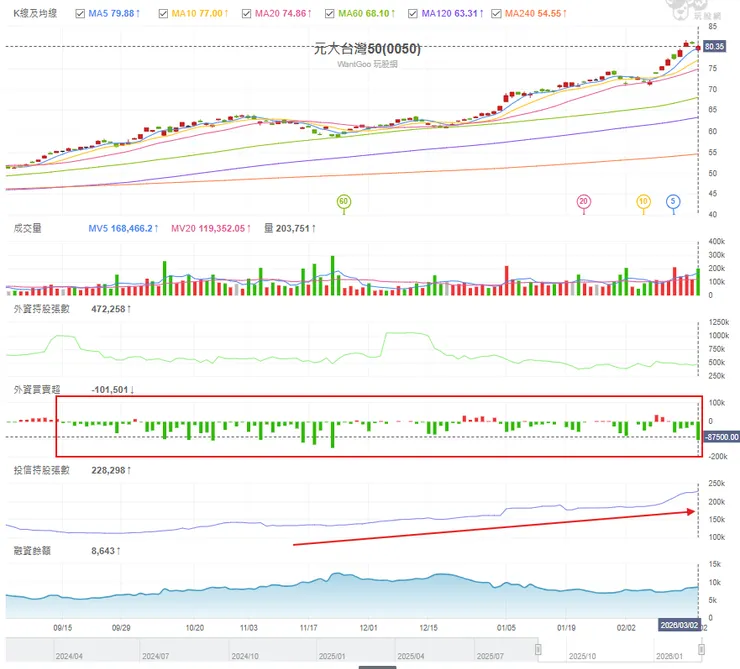740x669 pixels.
Task: Click the 外資買賣超 panel title
Action: (x=37, y=390)
